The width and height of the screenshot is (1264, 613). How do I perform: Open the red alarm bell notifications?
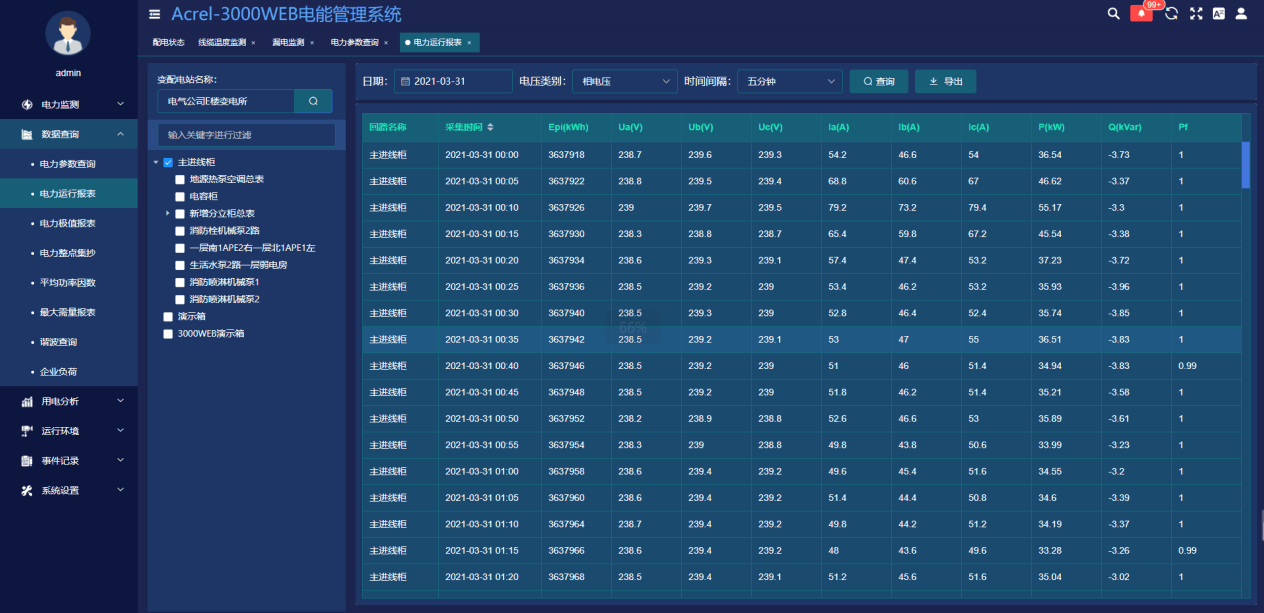1141,14
